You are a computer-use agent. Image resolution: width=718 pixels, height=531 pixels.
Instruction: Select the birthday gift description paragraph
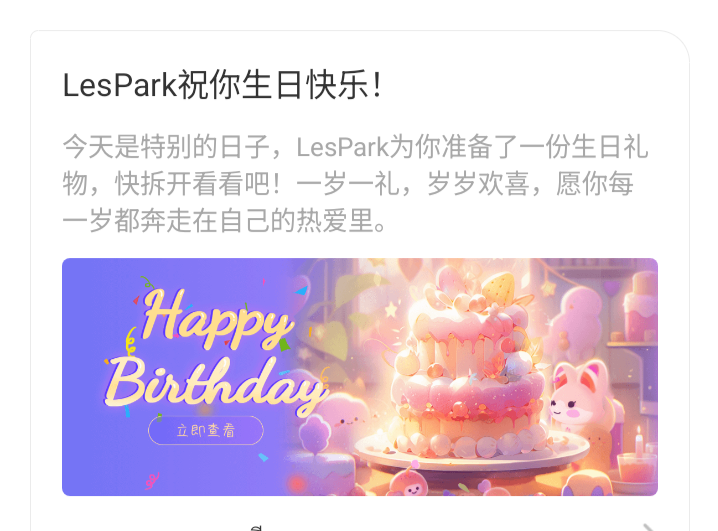point(355,184)
